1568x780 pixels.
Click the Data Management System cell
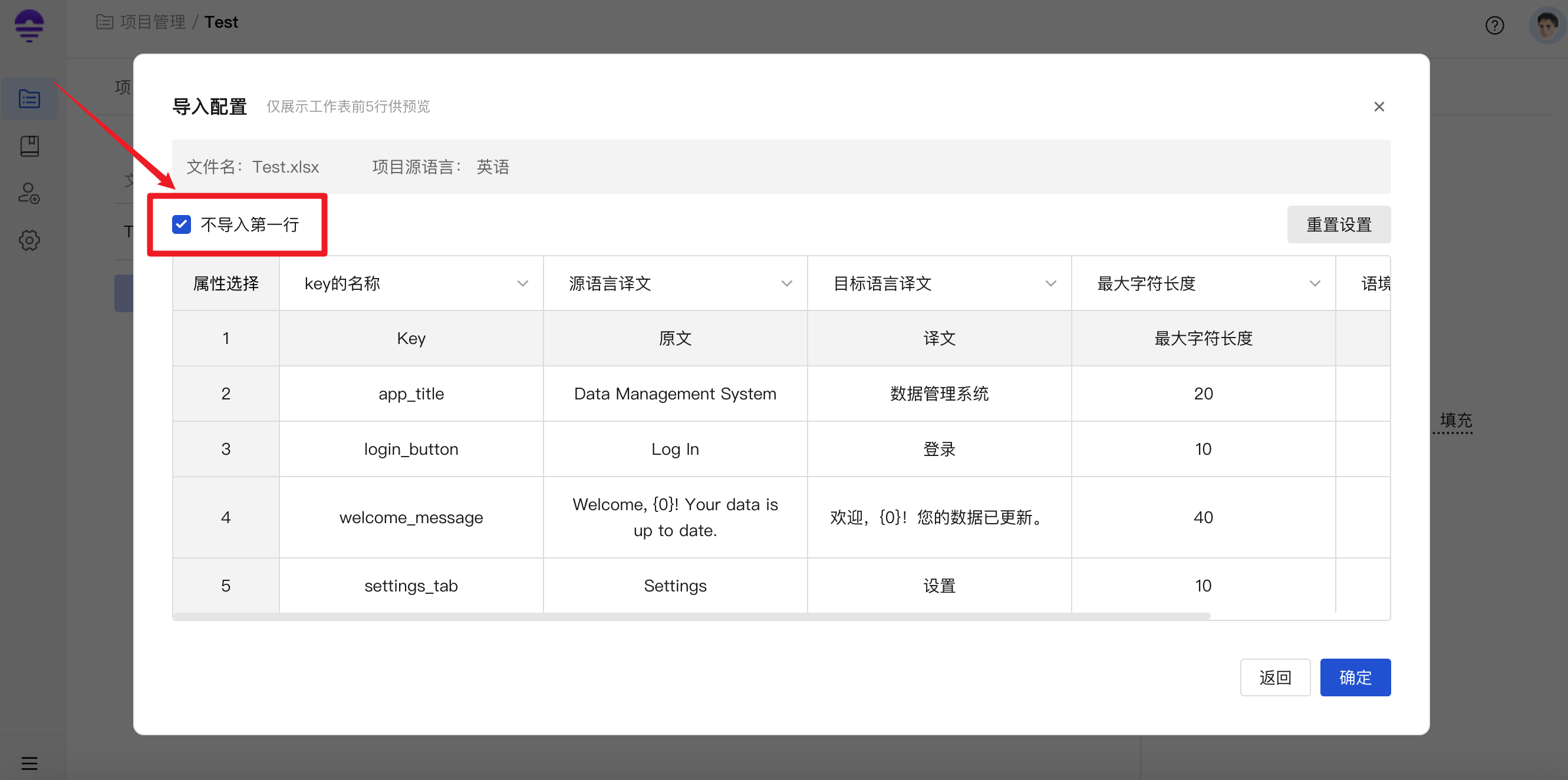click(676, 394)
